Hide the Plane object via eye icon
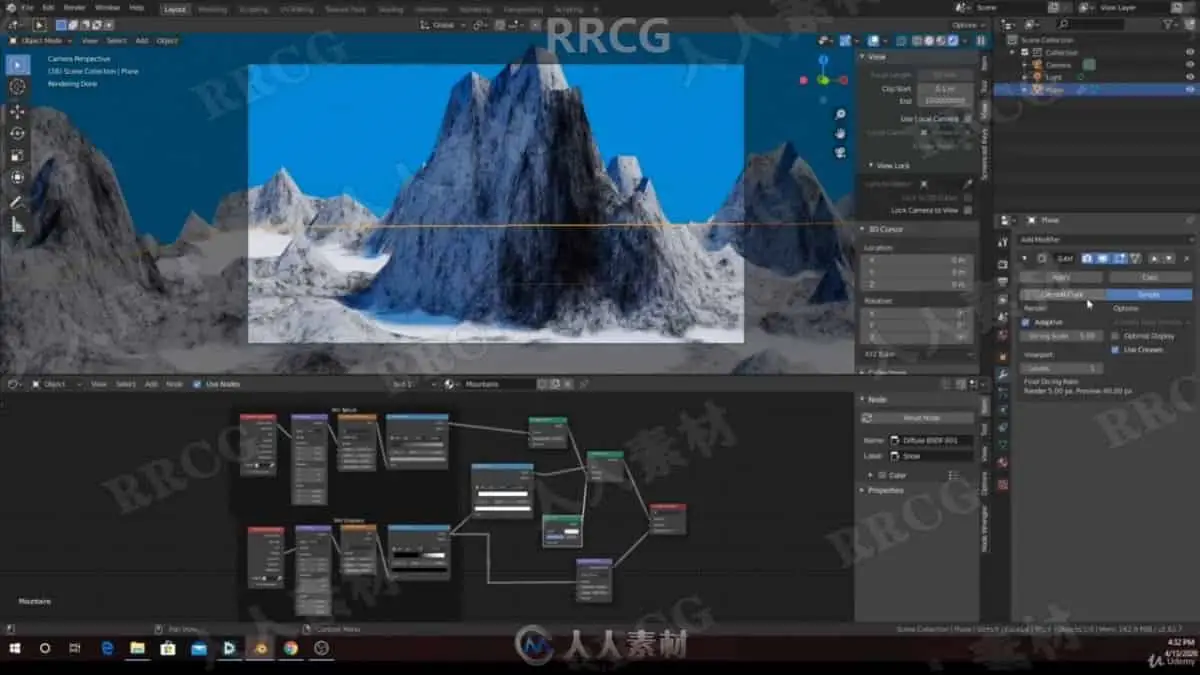Image resolution: width=1200 pixels, height=675 pixels. [x=1190, y=89]
